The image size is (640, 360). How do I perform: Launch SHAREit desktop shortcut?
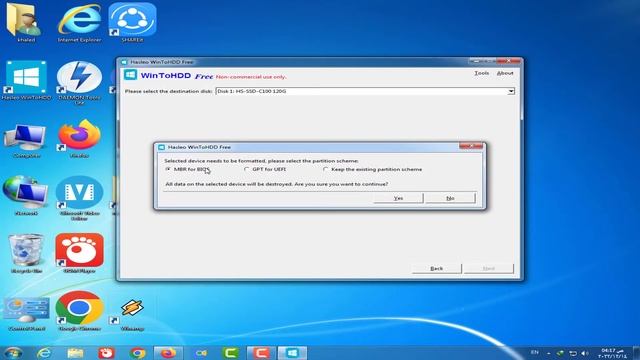(132, 23)
